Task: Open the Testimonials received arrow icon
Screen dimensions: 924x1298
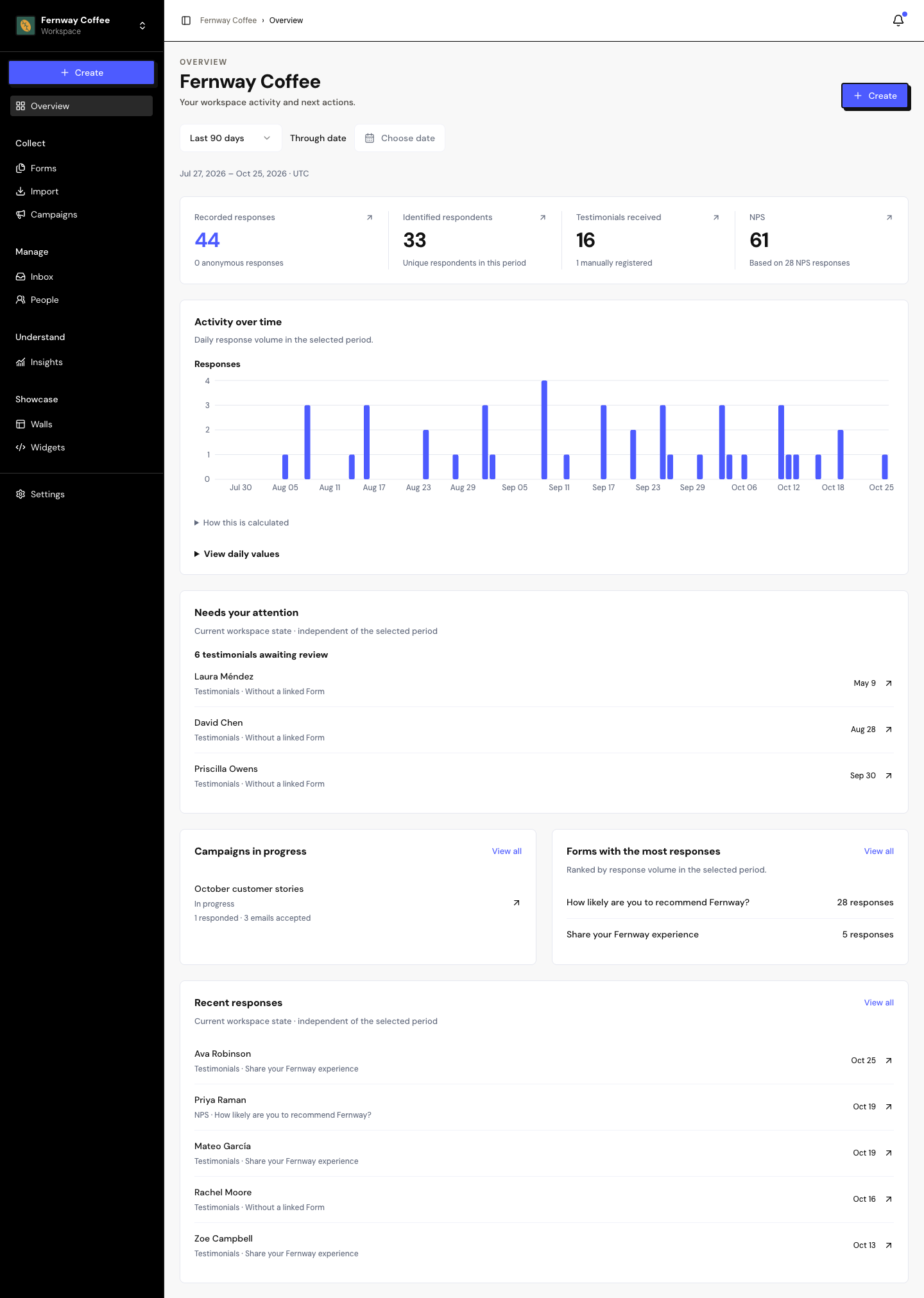Action: 716,218
